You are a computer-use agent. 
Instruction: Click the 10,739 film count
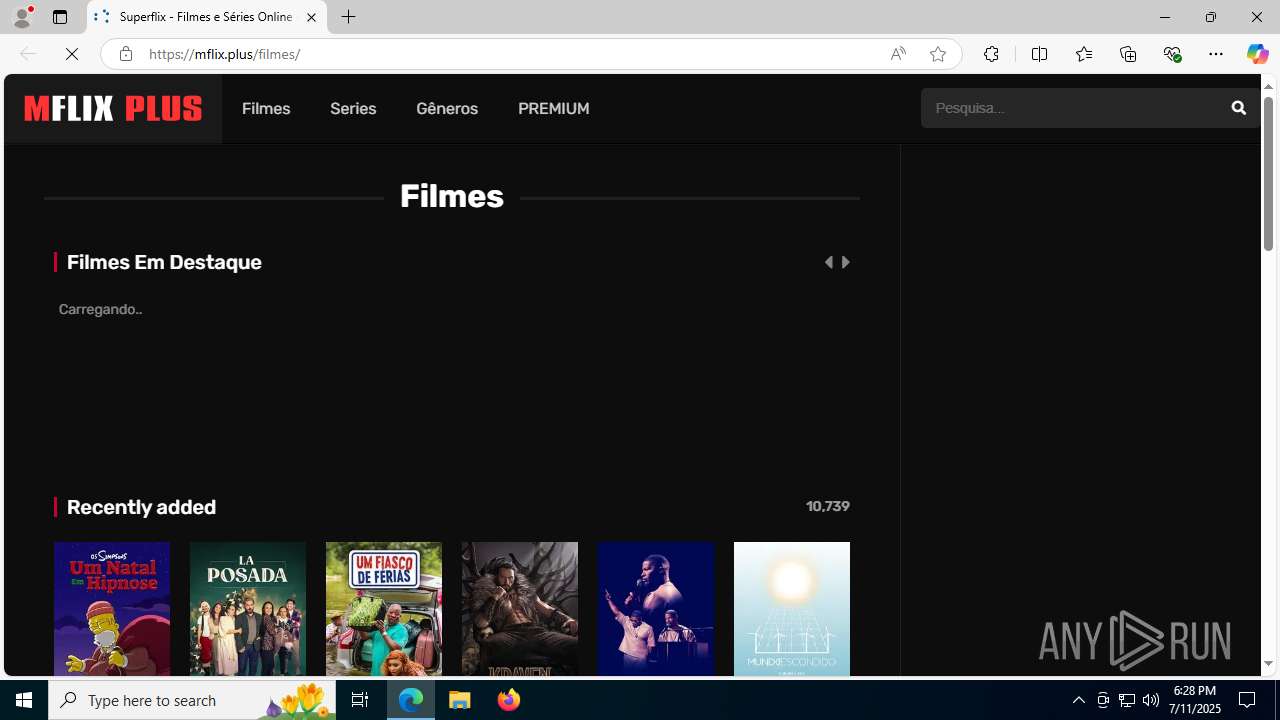(x=828, y=507)
